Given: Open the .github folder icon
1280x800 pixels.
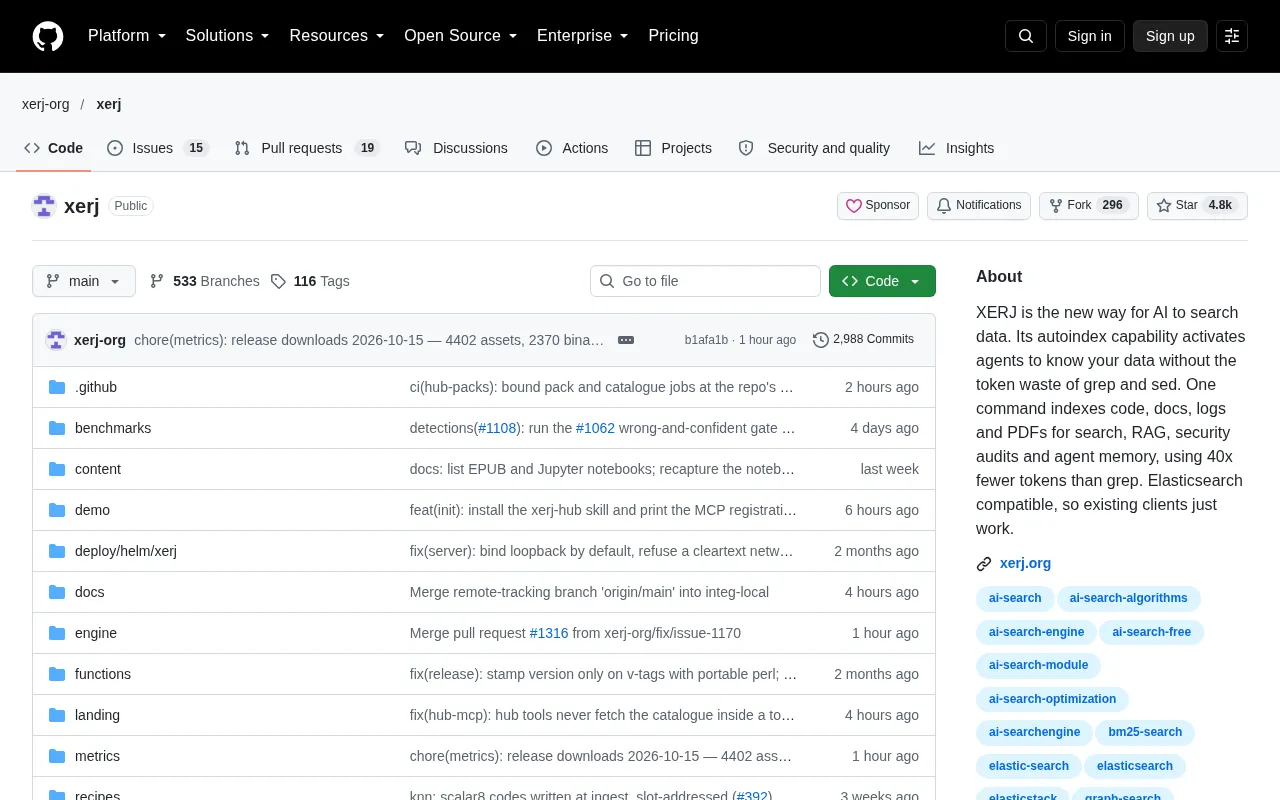Looking at the screenshot, I should point(57,387).
